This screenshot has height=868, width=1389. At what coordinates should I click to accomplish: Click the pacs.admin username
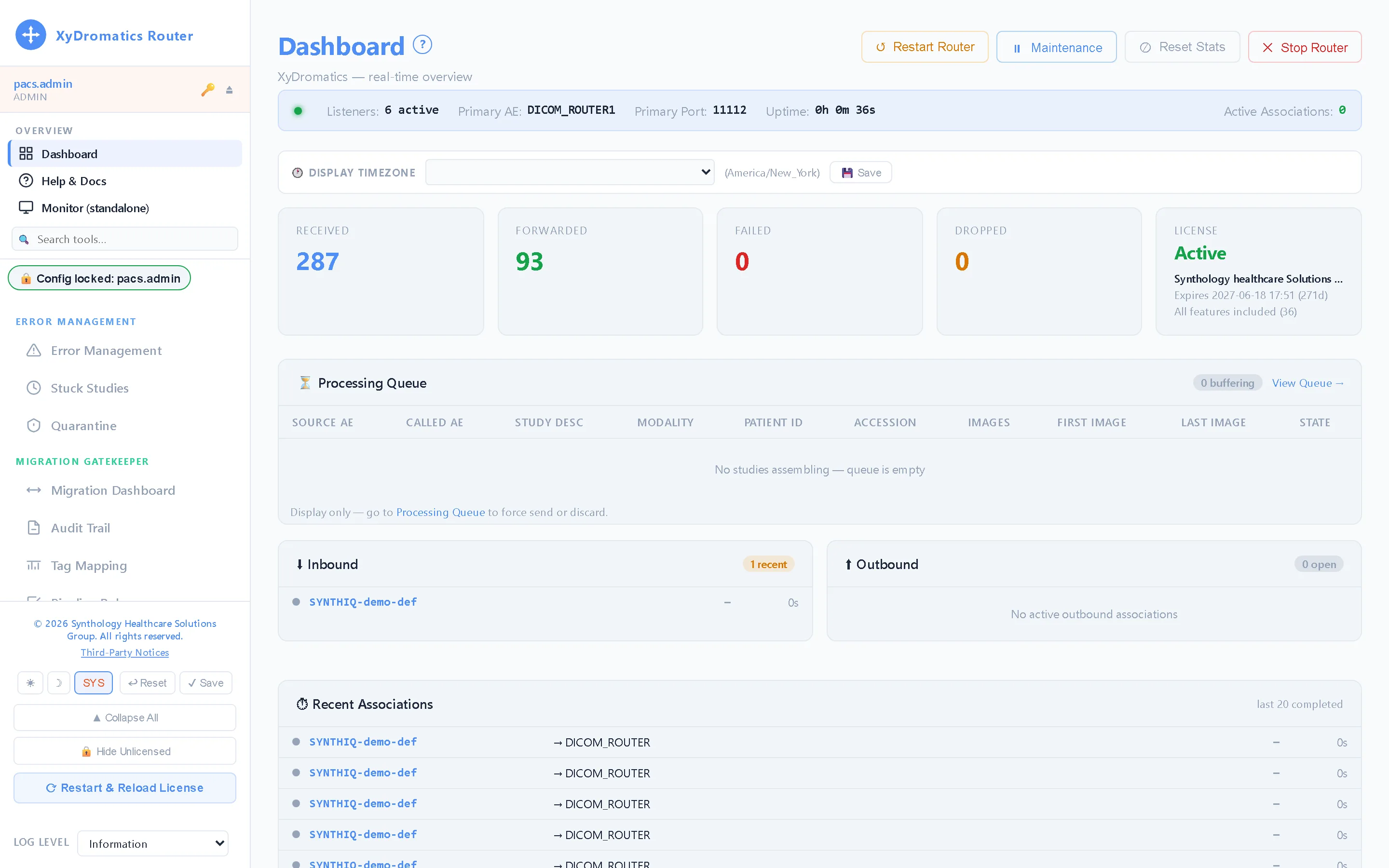coord(43,84)
